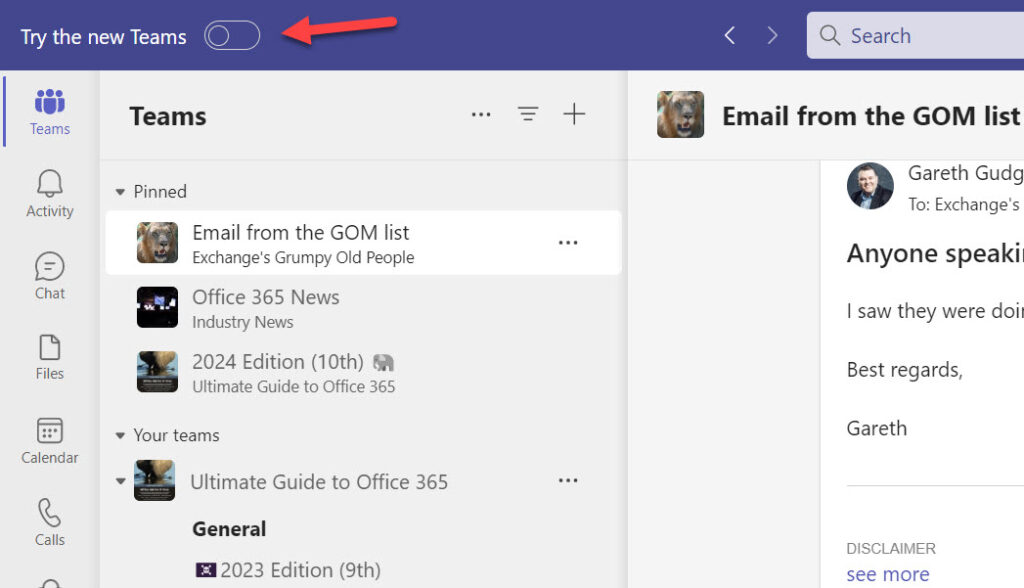Go back with the left arrow
This screenshot has width=1024, height=588.
point(730,35)
